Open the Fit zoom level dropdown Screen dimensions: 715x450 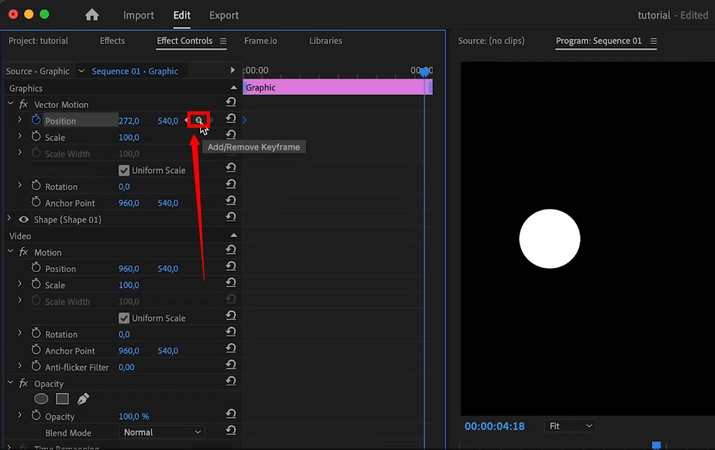tap(569, 426)
